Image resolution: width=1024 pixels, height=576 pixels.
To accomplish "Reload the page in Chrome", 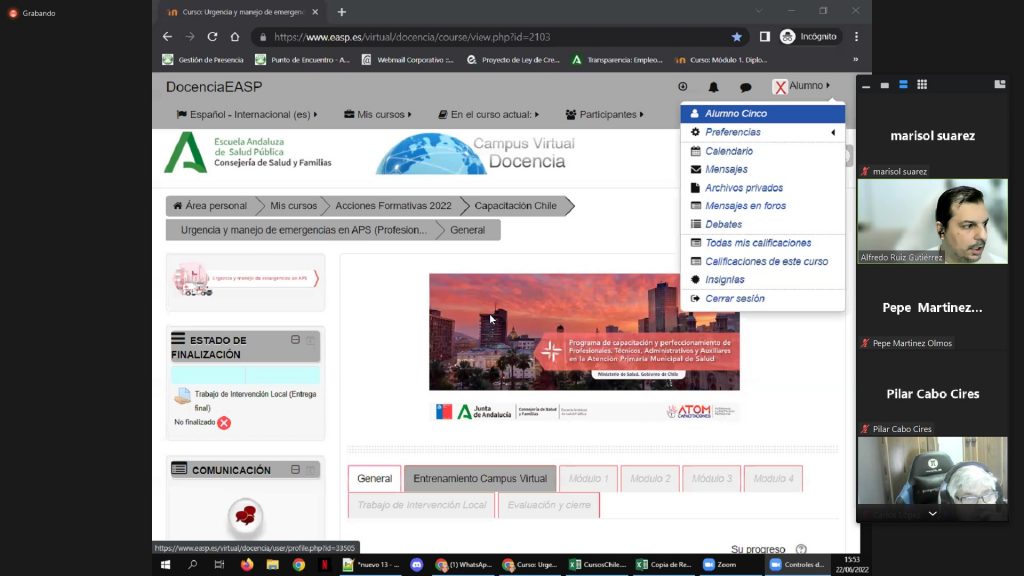I will pyautogui.click(x=211, y=37).
